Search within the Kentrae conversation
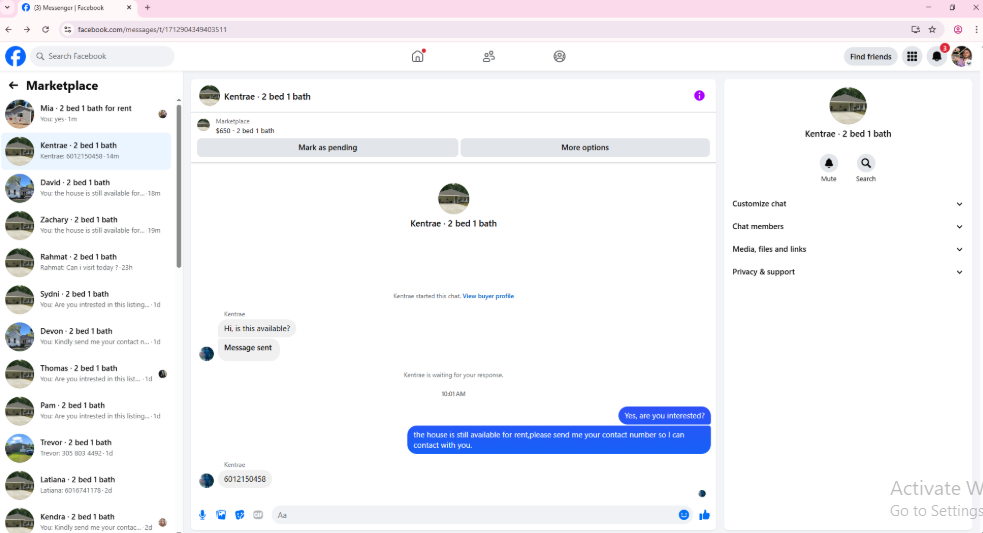The height and width of the screenshot is (533, 983). pyautogui.click(x=865, y=163)
